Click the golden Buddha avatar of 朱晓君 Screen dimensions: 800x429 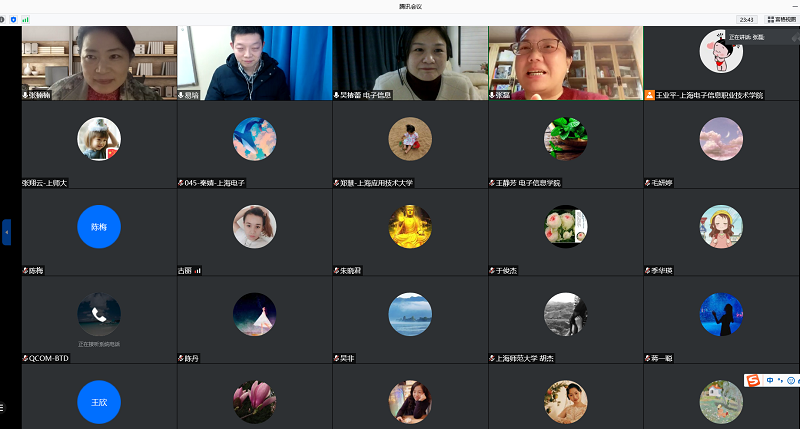410,227
